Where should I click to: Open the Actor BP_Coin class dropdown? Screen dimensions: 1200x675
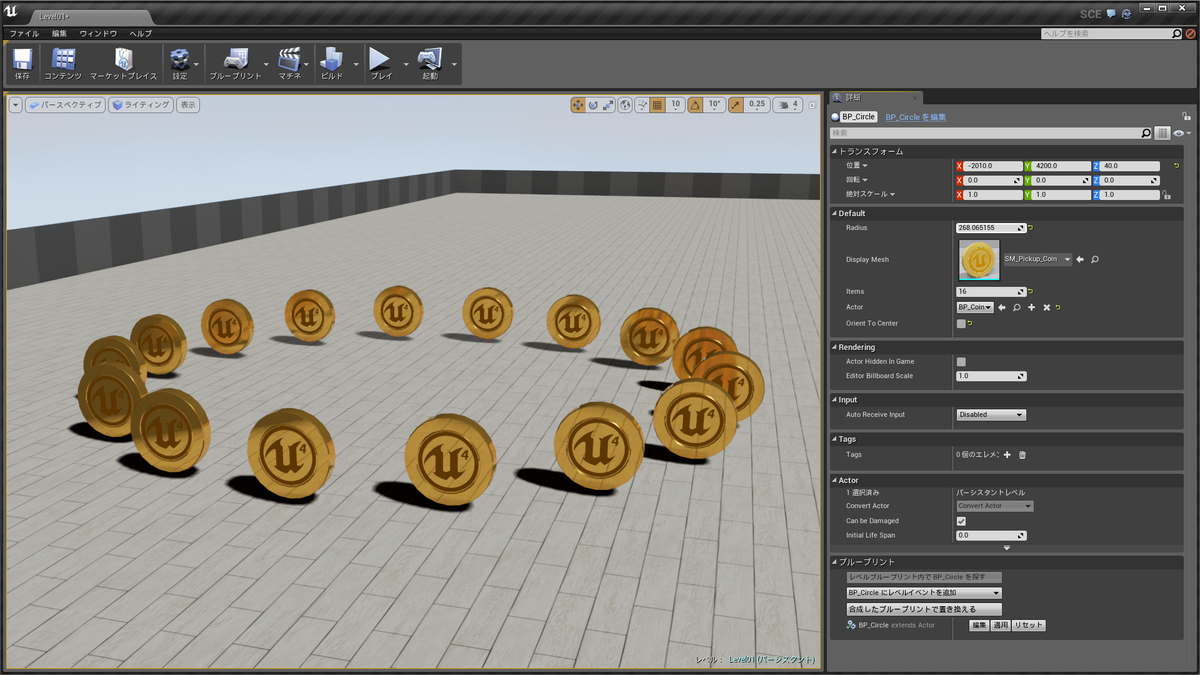tap(975, 307)
